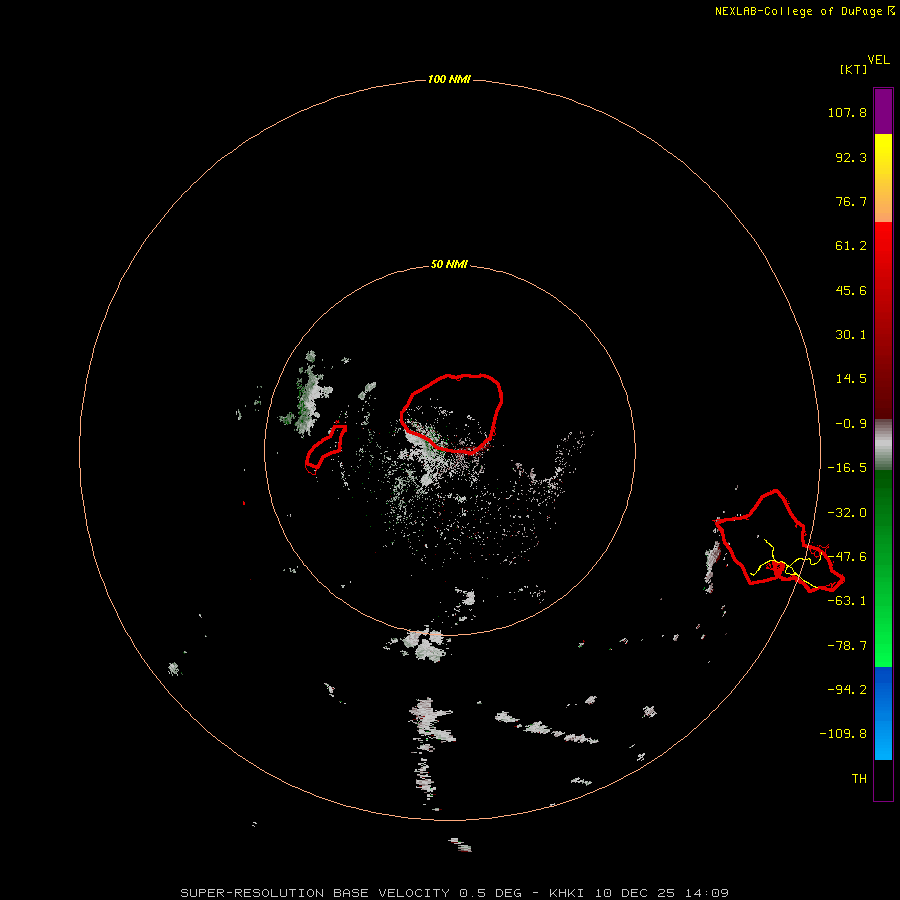Click the [KT] units label
Image resolution: width=900 pixels, height=900 pixels.
854,69
